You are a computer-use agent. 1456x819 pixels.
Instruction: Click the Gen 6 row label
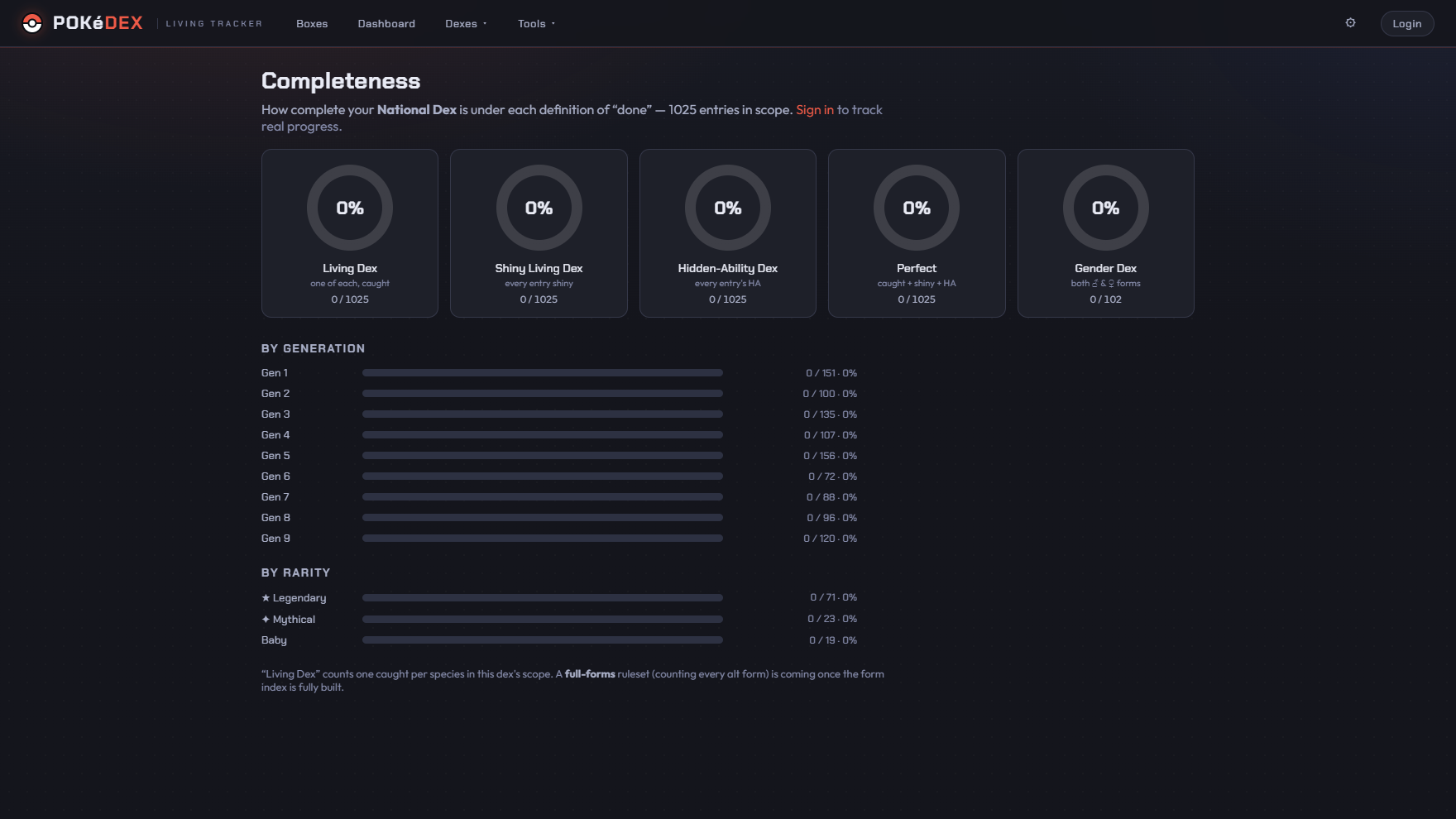pos(275,477)
